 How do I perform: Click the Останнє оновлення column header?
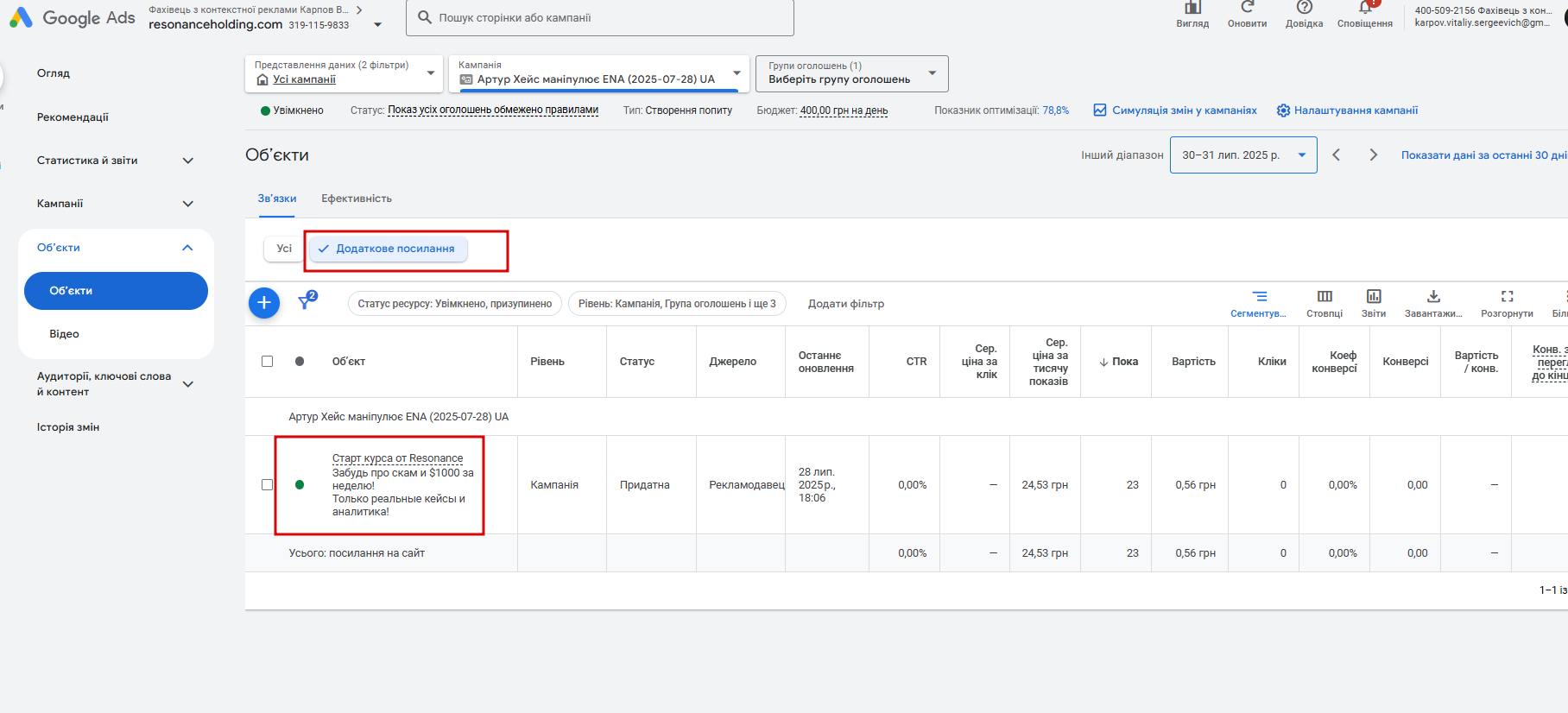pyautogui.click(x=826, y=362)
